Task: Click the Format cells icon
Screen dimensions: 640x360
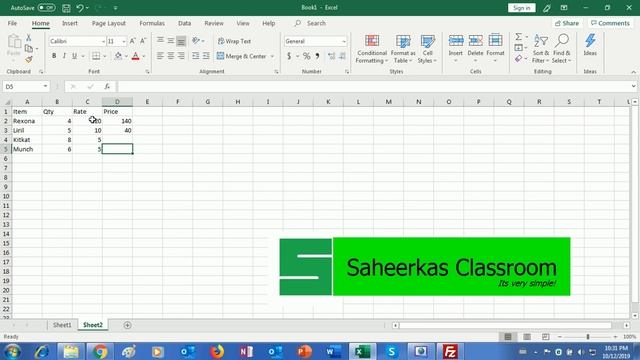Action: 495,41
